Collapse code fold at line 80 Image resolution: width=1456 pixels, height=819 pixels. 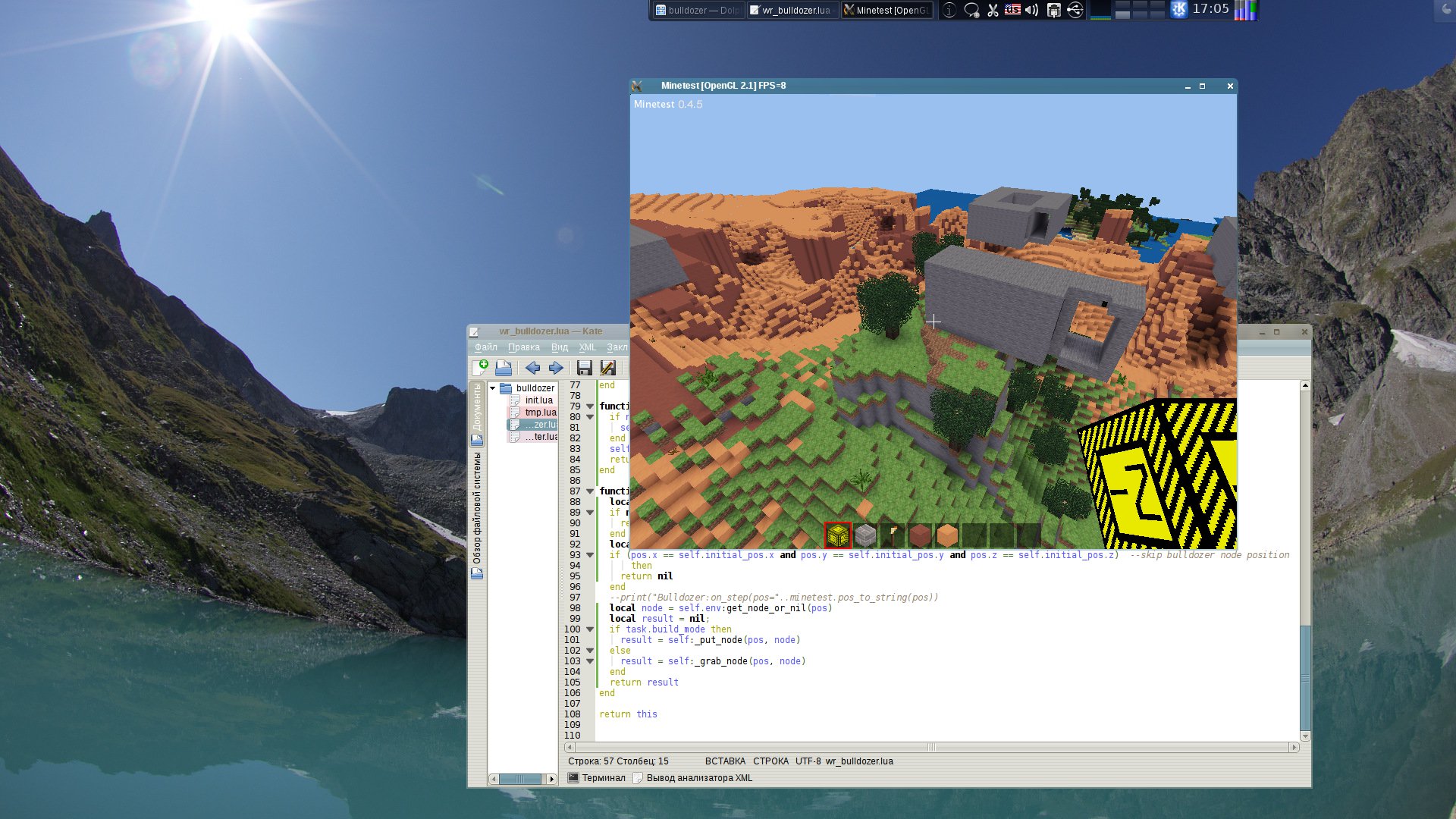[x=590, y=417]
